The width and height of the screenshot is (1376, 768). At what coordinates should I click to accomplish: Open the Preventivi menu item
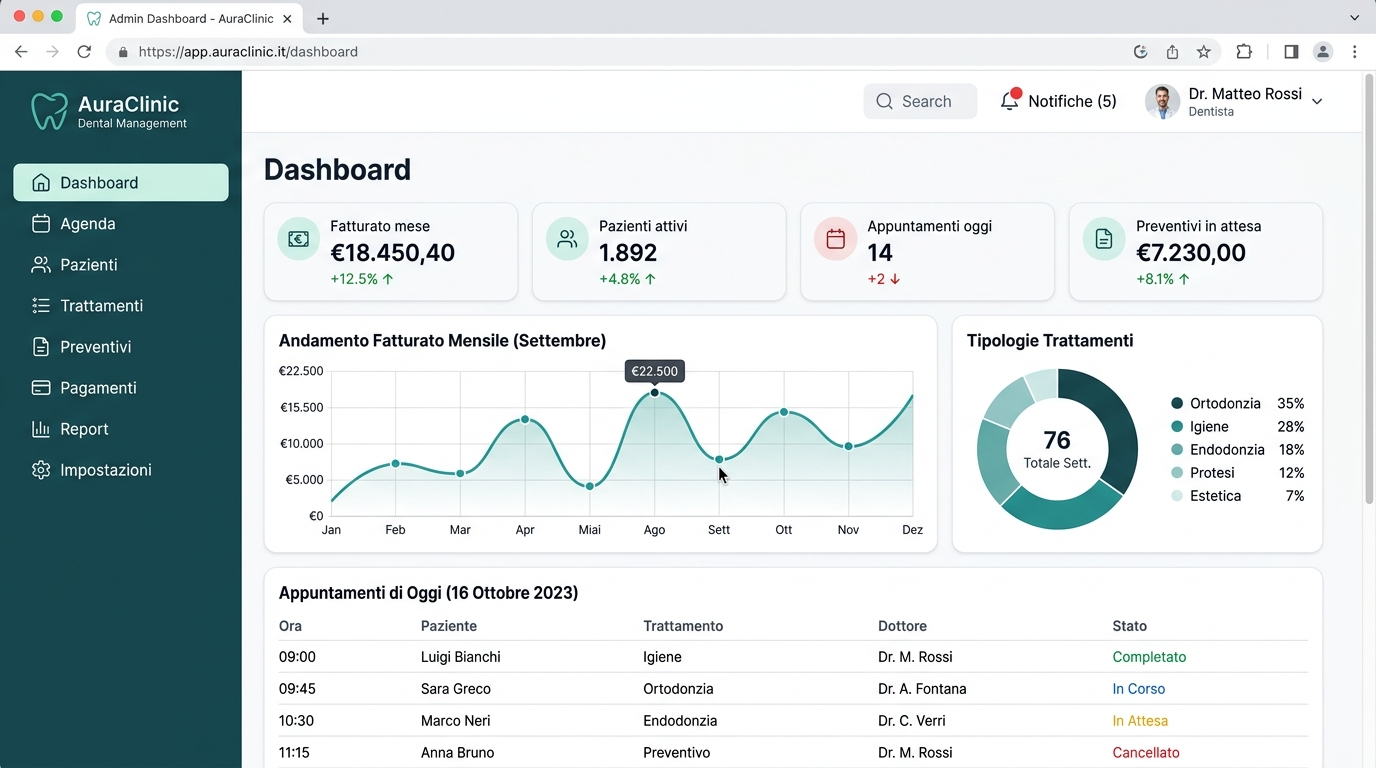point(121,347)
